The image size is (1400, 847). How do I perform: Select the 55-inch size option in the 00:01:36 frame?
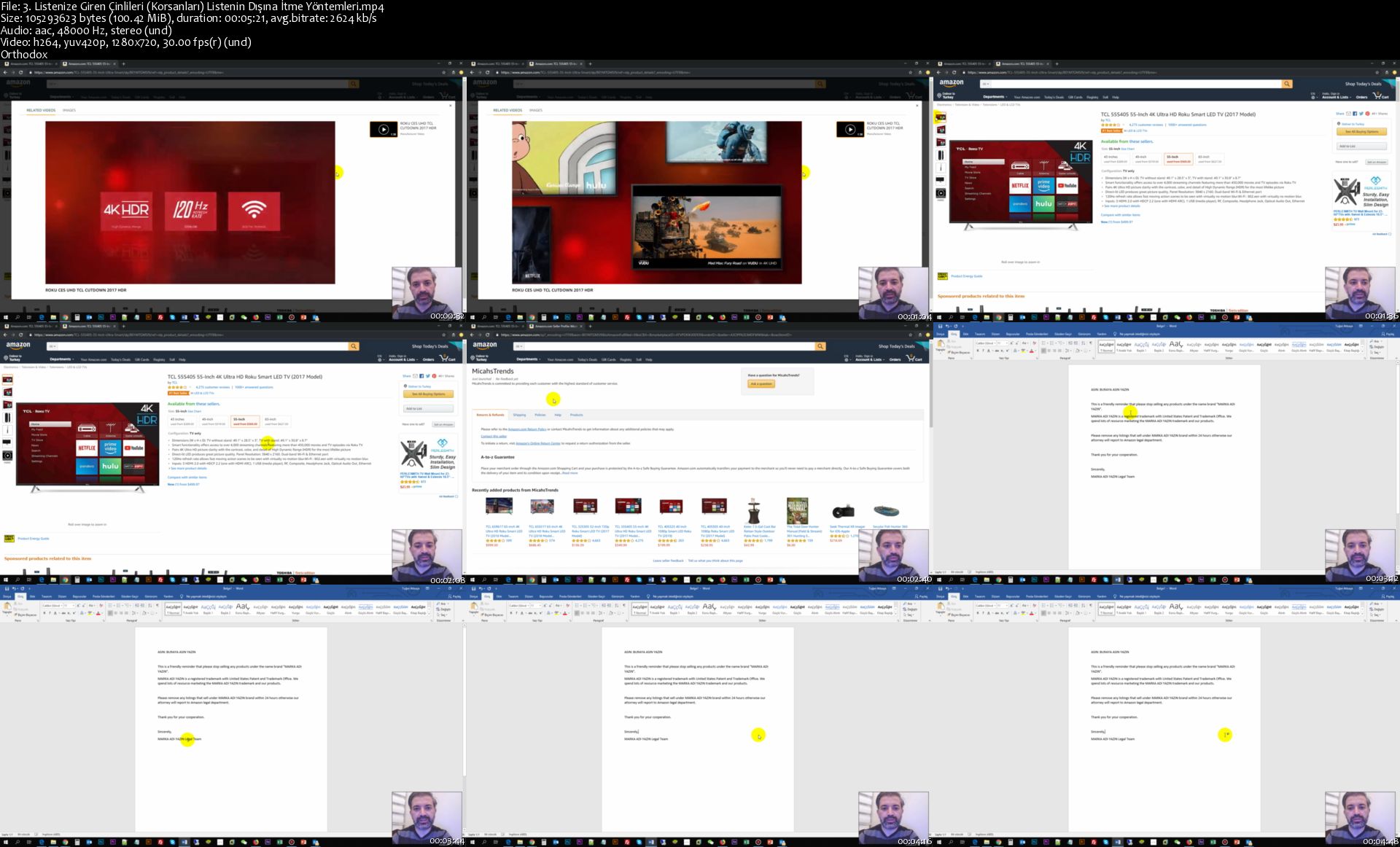coord(1178,159)
